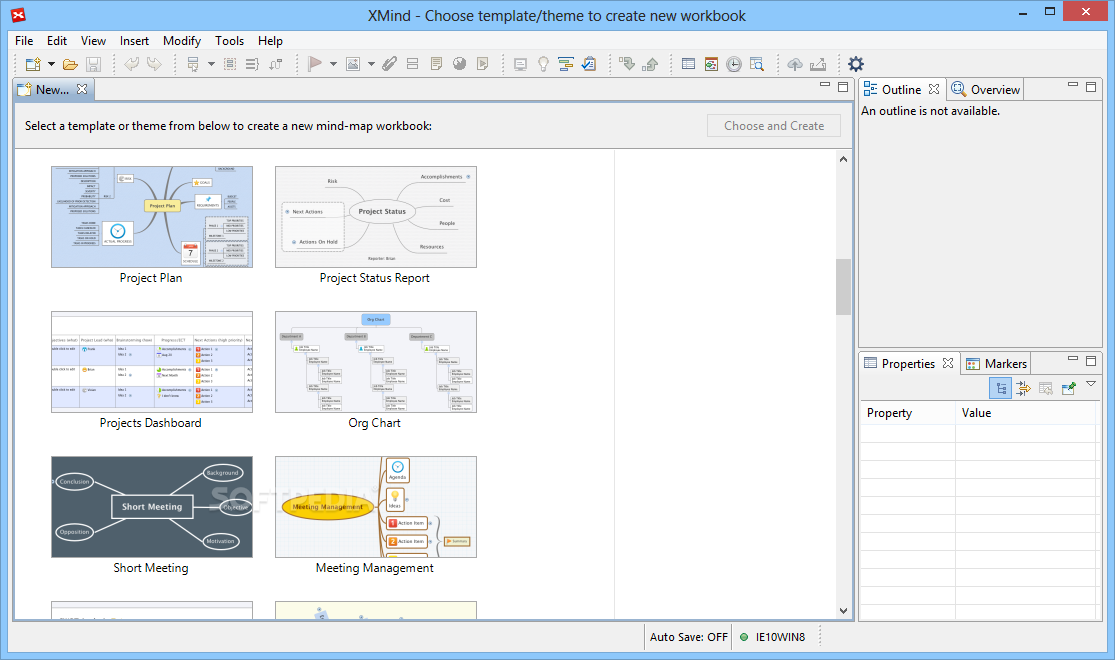Open the Tools menu
This screenshot has width=1115, height=660.
click(230, 41)
